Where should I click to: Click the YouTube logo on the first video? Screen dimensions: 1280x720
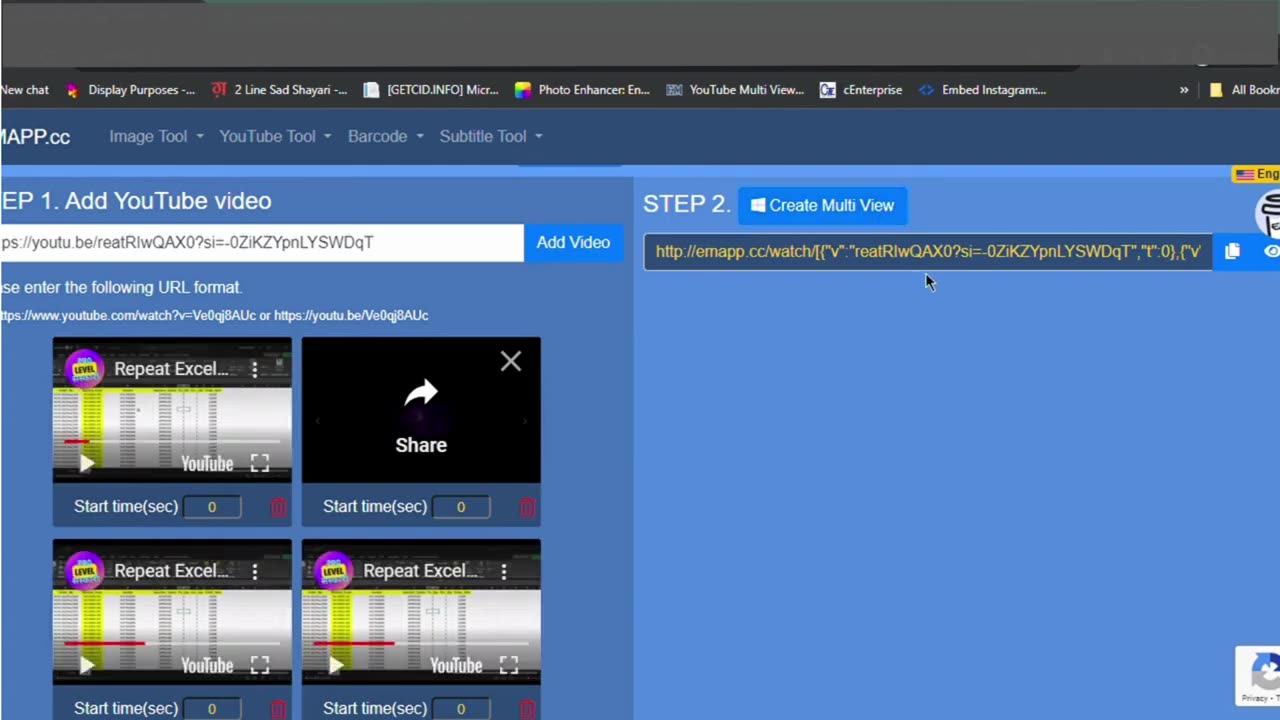tap(207, 464)
